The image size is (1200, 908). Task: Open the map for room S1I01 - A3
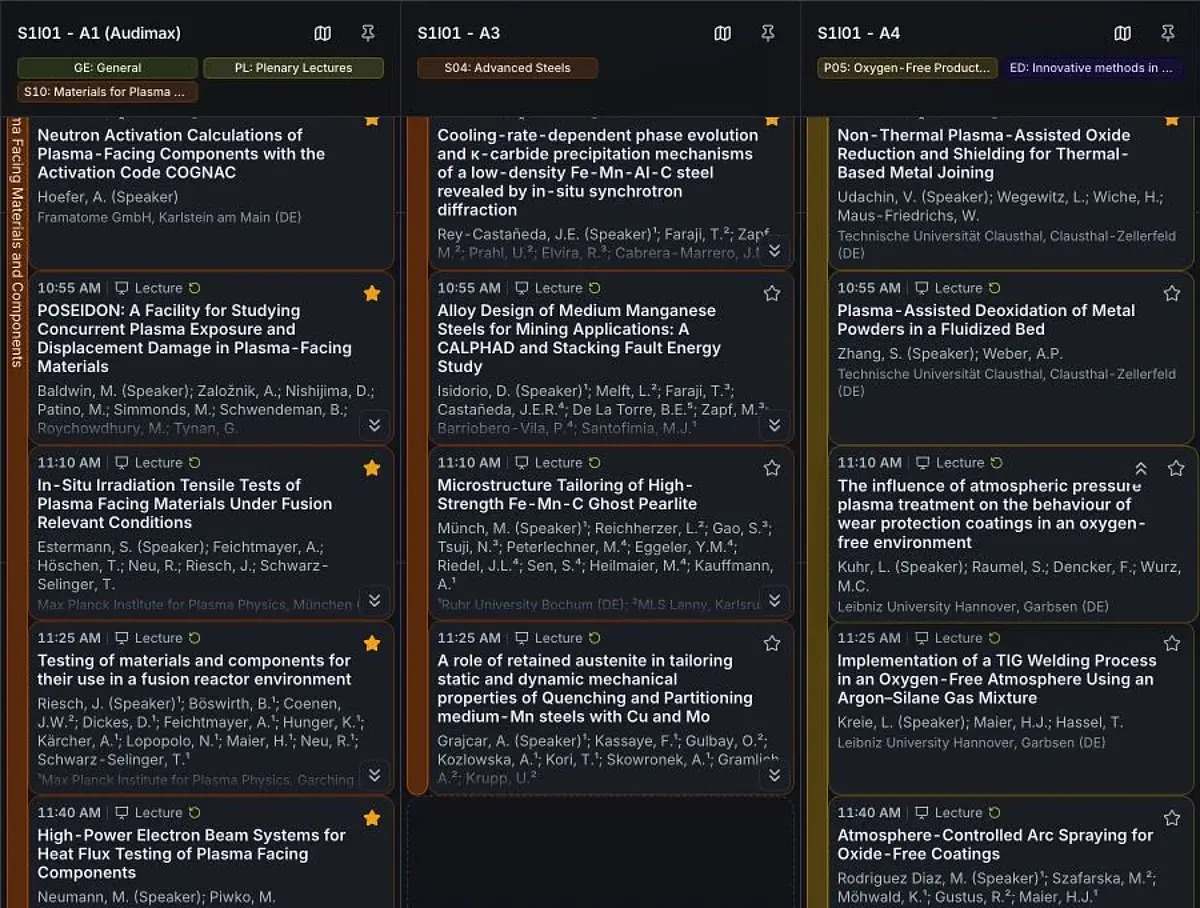(x=723, y=33)
